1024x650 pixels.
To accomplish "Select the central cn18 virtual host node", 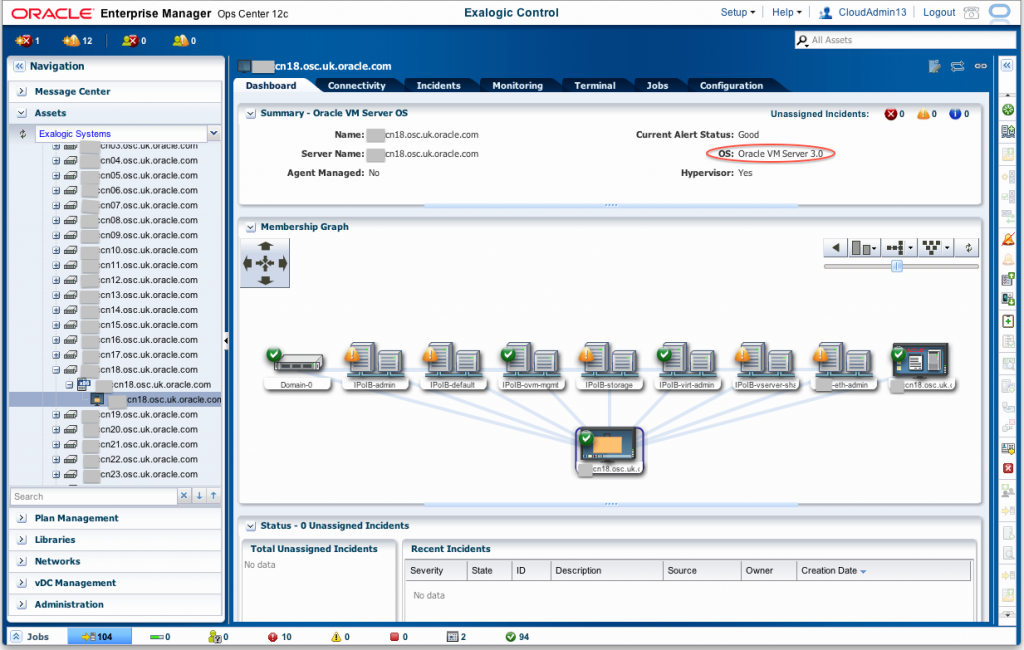I will pos(610,451).
